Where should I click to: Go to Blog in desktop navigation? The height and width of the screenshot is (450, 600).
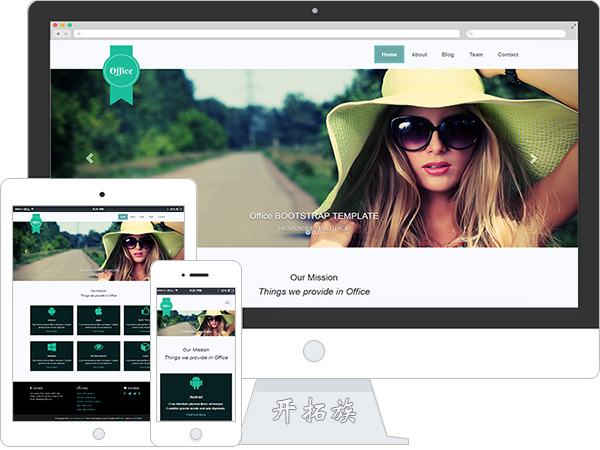click(447, 55)
